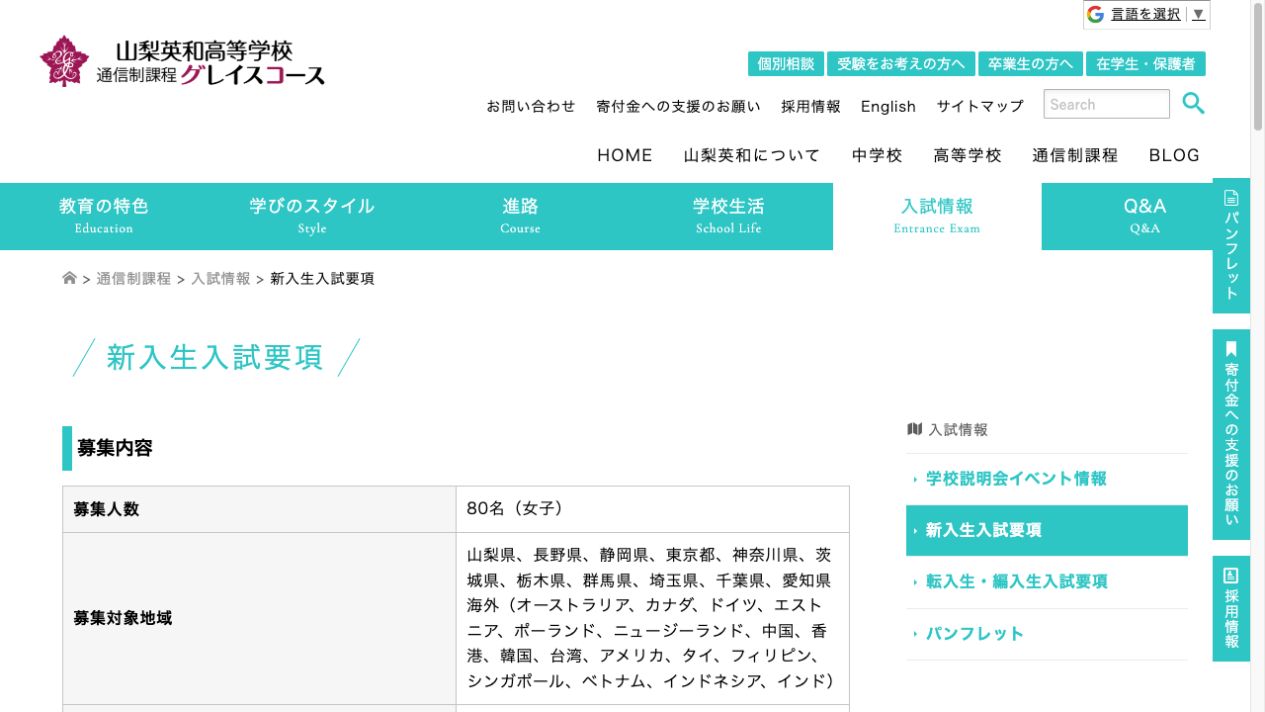This screenshot has height=712, width=1265.
Task: Click the 通信制課程 breadcrumb link
Action: coord(134,279)
